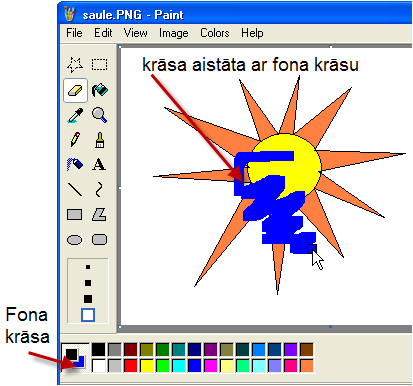Pick hot pink swatch in bottom row

click(291, 366)
